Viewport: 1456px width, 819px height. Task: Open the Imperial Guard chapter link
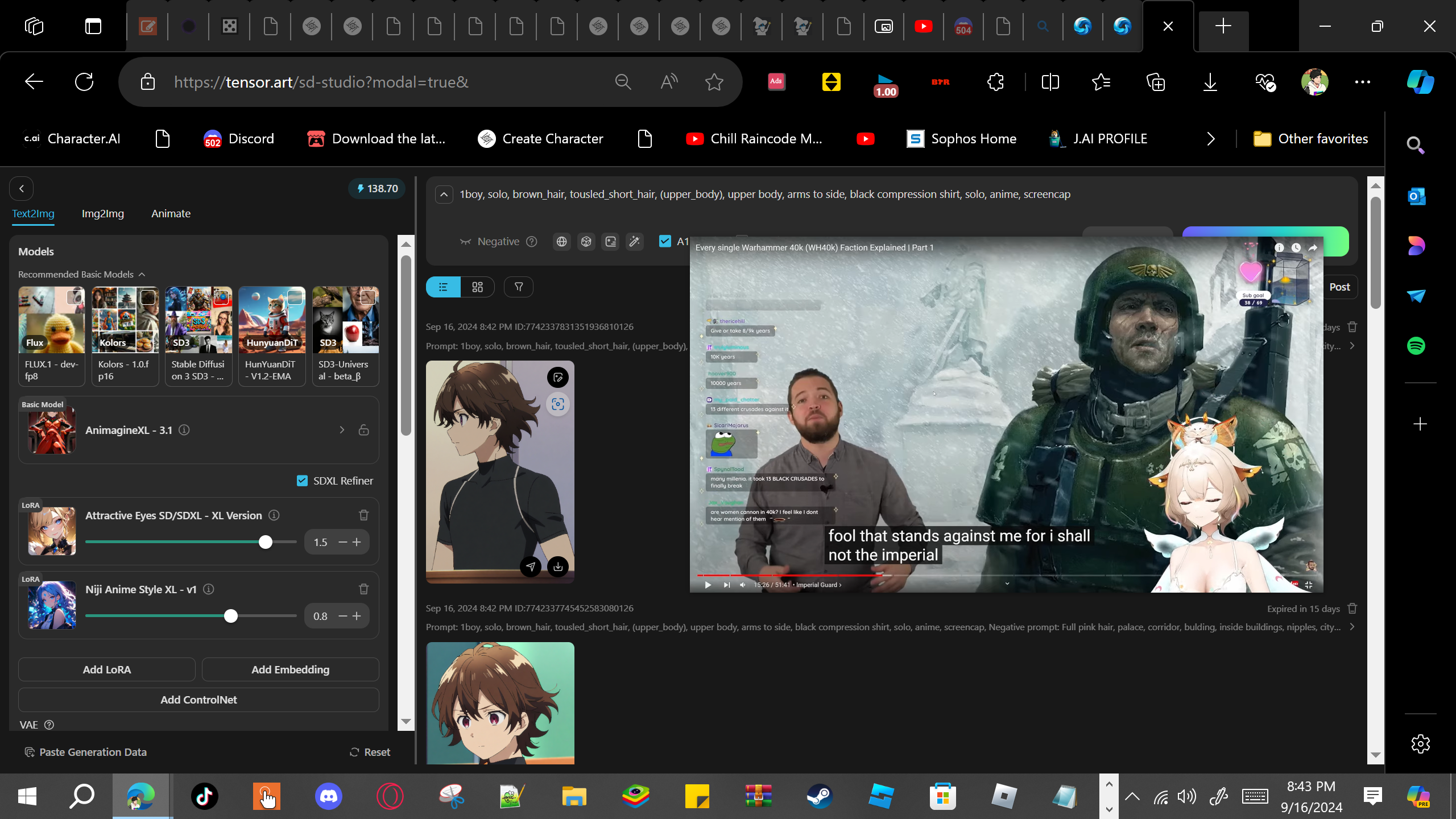(x=818, y=585)
